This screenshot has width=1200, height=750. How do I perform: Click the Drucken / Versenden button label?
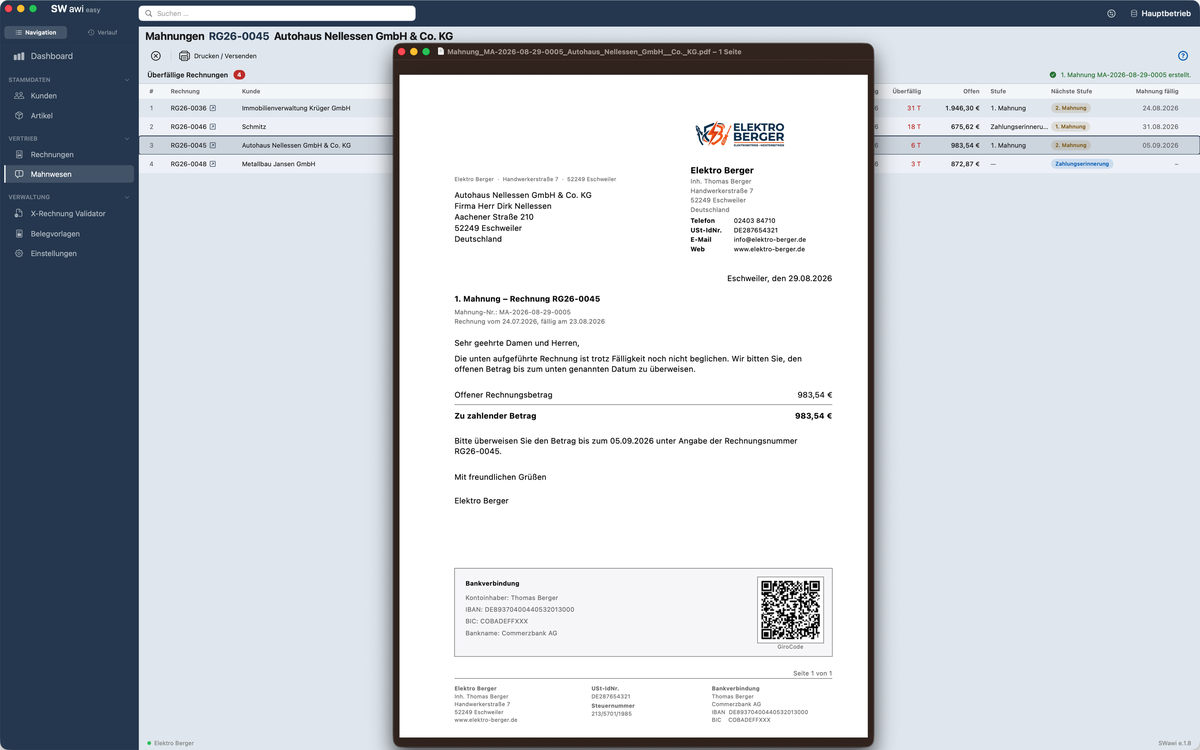click(224, 56)
